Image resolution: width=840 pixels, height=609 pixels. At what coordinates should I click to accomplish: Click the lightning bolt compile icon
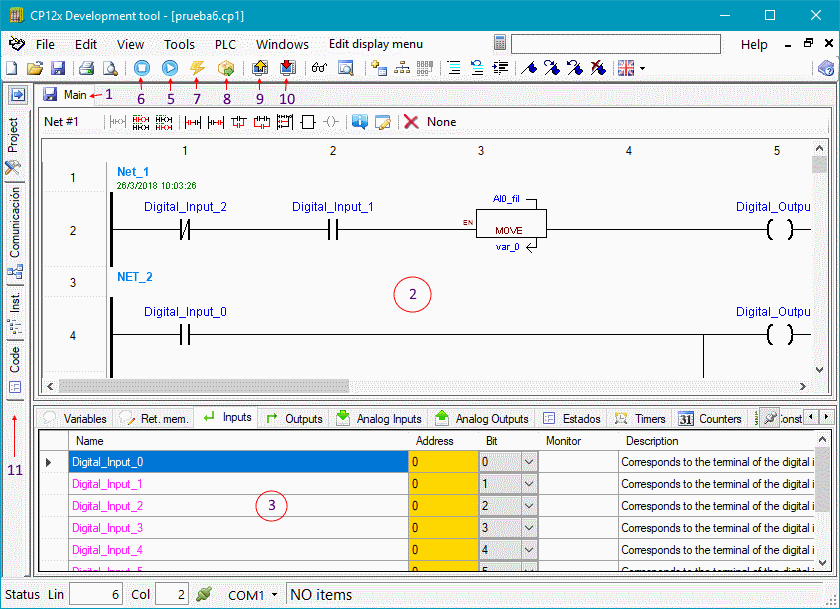coord(197,68)
